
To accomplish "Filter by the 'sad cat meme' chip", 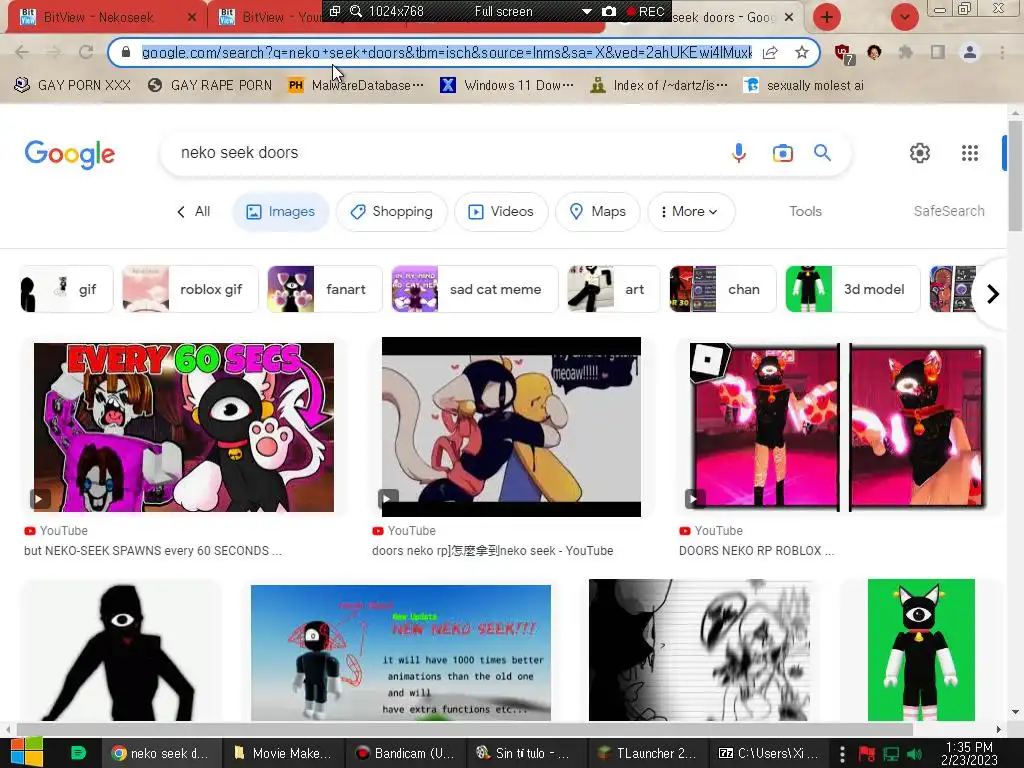I will pos(475,289).
